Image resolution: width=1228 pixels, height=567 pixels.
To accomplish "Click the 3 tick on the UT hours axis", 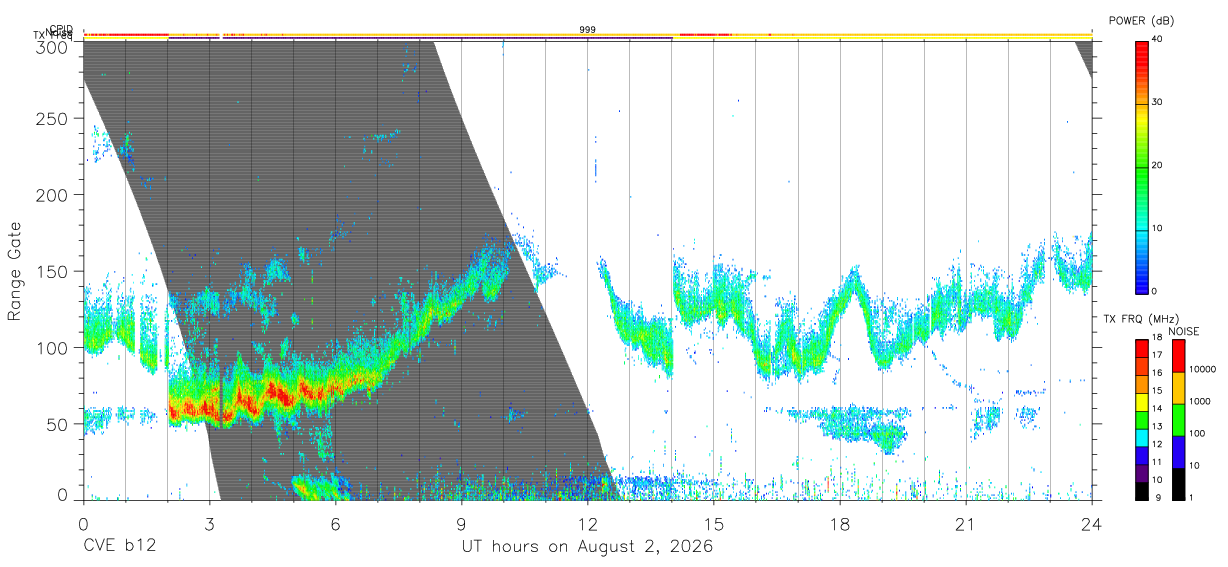I will (x=209, y=523).
